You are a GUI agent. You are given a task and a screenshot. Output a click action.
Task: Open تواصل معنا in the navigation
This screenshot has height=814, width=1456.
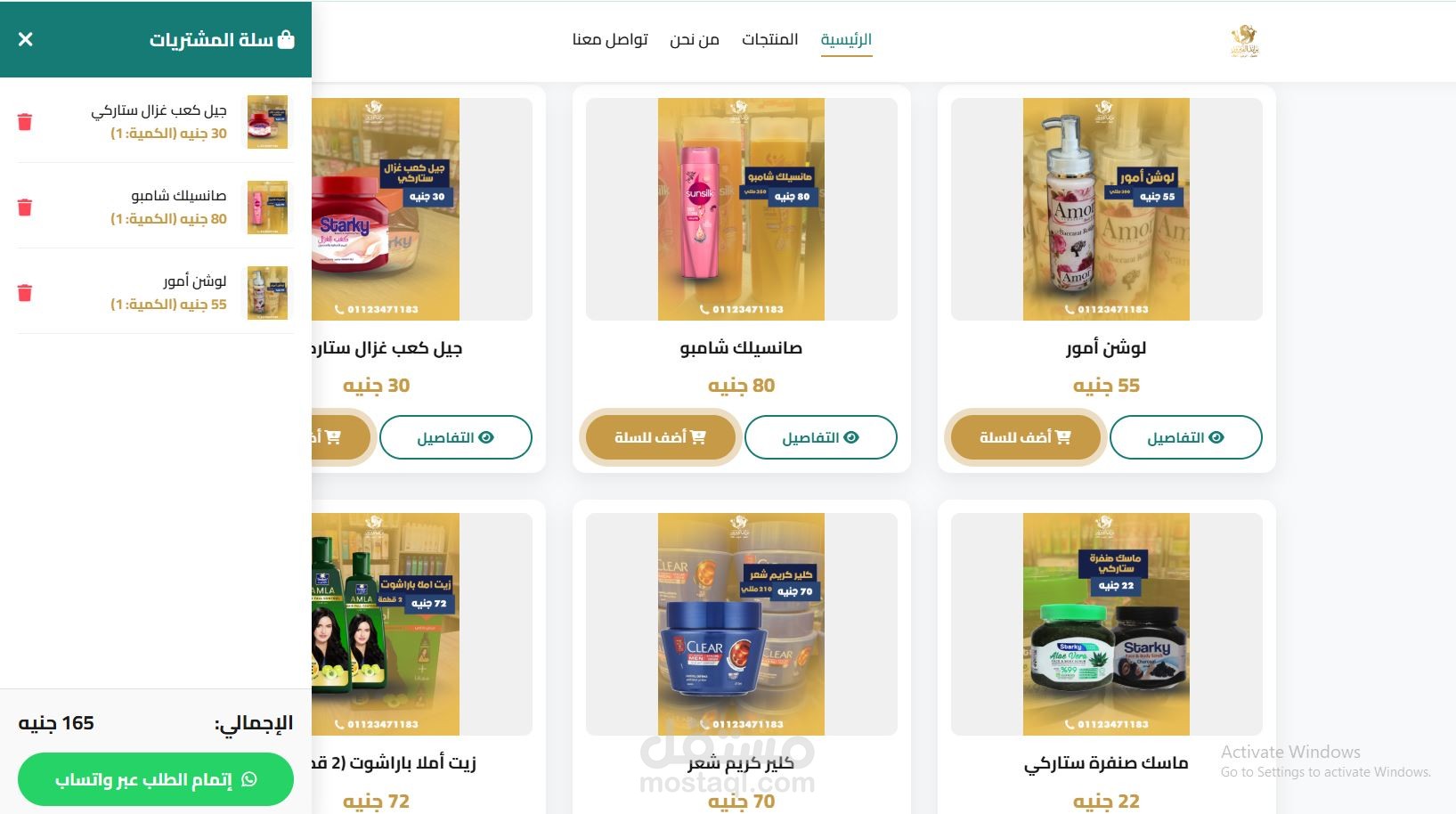click(x=610, y=39)
